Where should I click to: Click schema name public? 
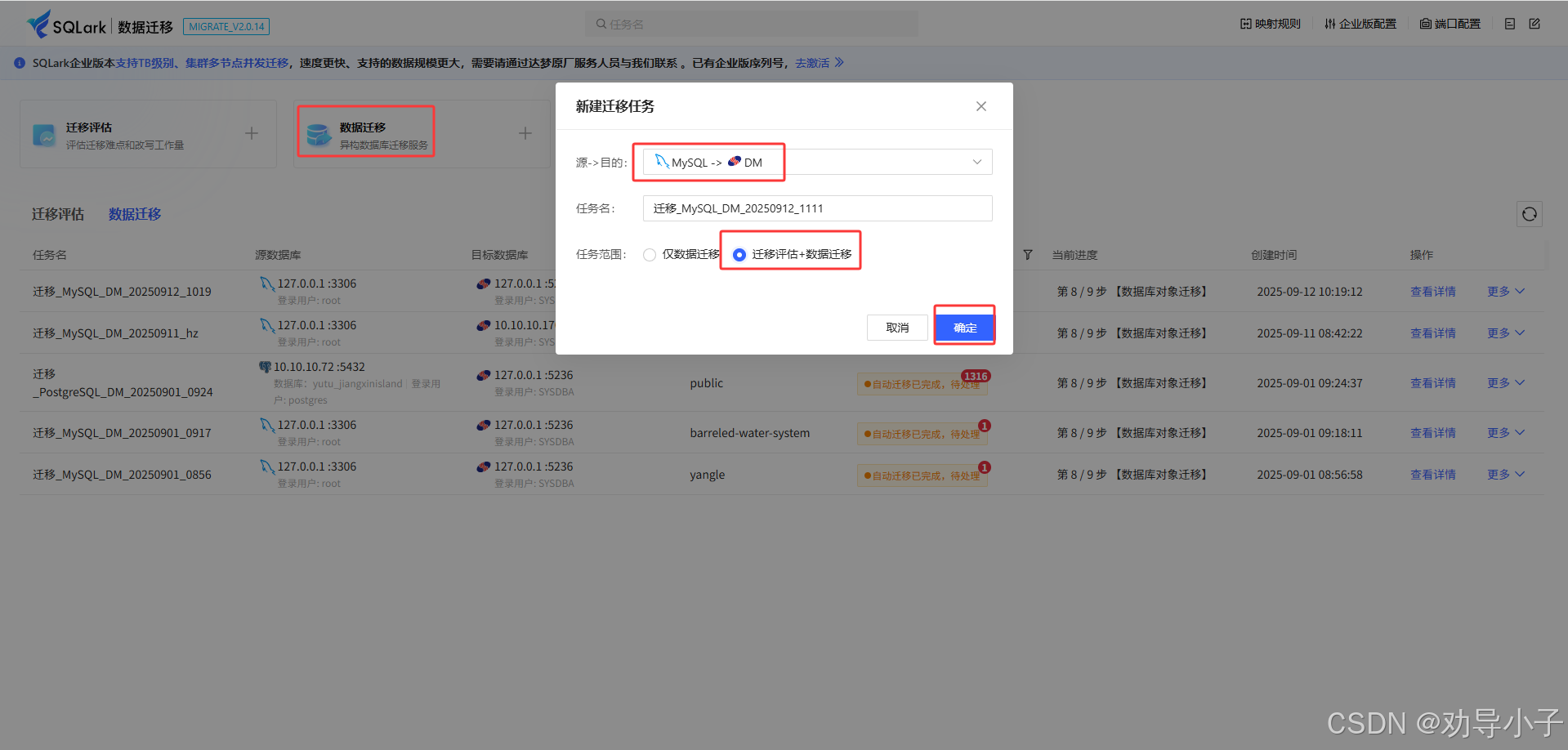706,383
